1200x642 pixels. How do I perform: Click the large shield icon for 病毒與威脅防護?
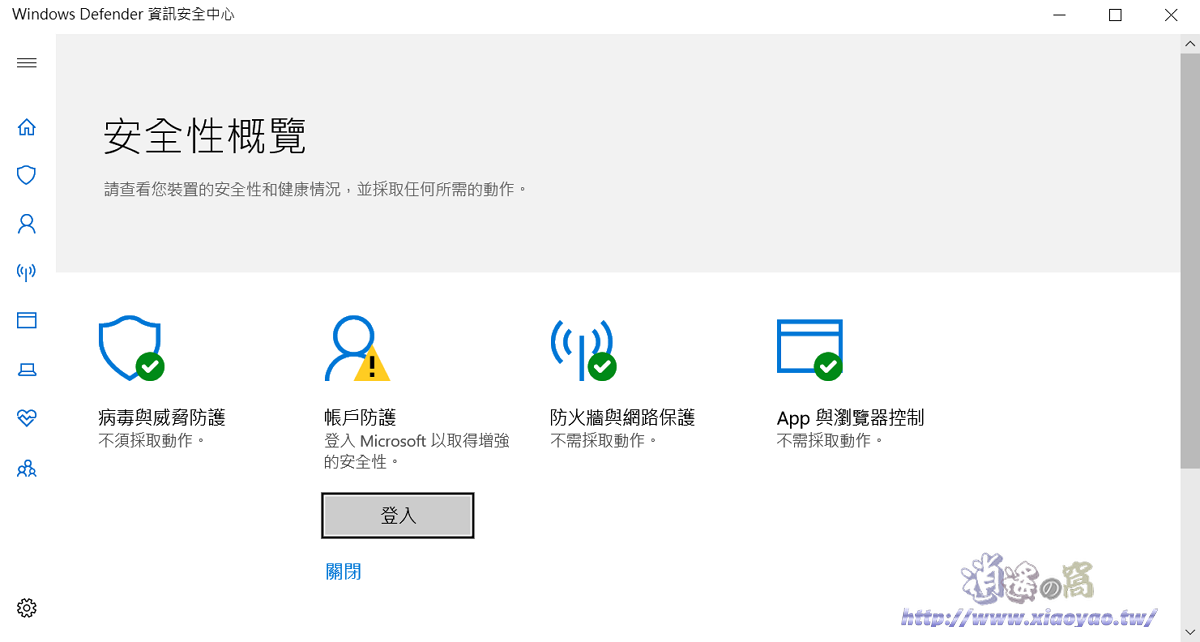pyautogui.click(x=131, y=349)
